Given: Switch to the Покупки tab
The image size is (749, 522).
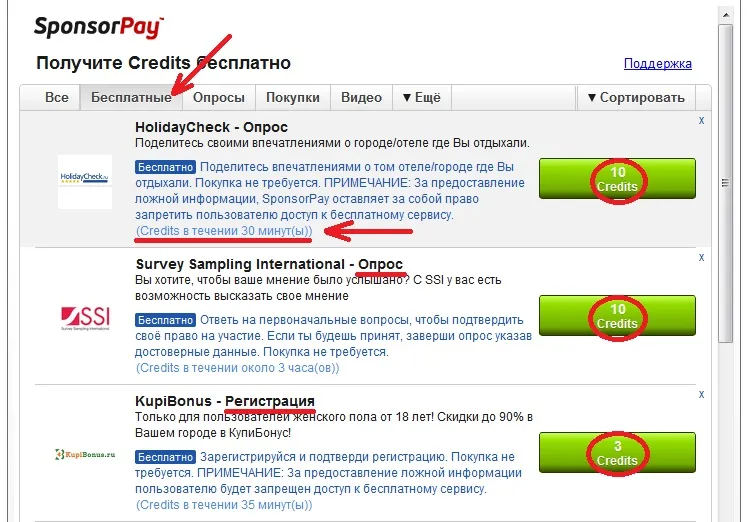Looking at the screenshot, I should 293,97.
